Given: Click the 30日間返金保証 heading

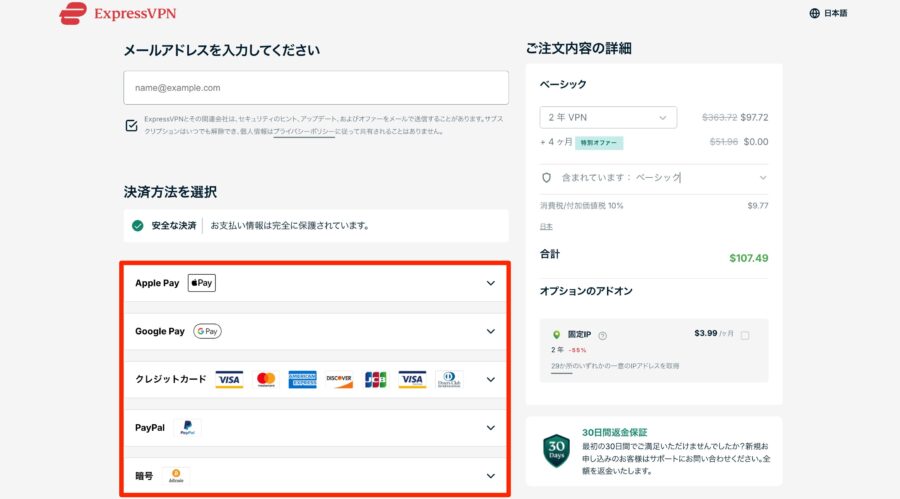Looking at the screenshot, I should (x=614, y=432).
